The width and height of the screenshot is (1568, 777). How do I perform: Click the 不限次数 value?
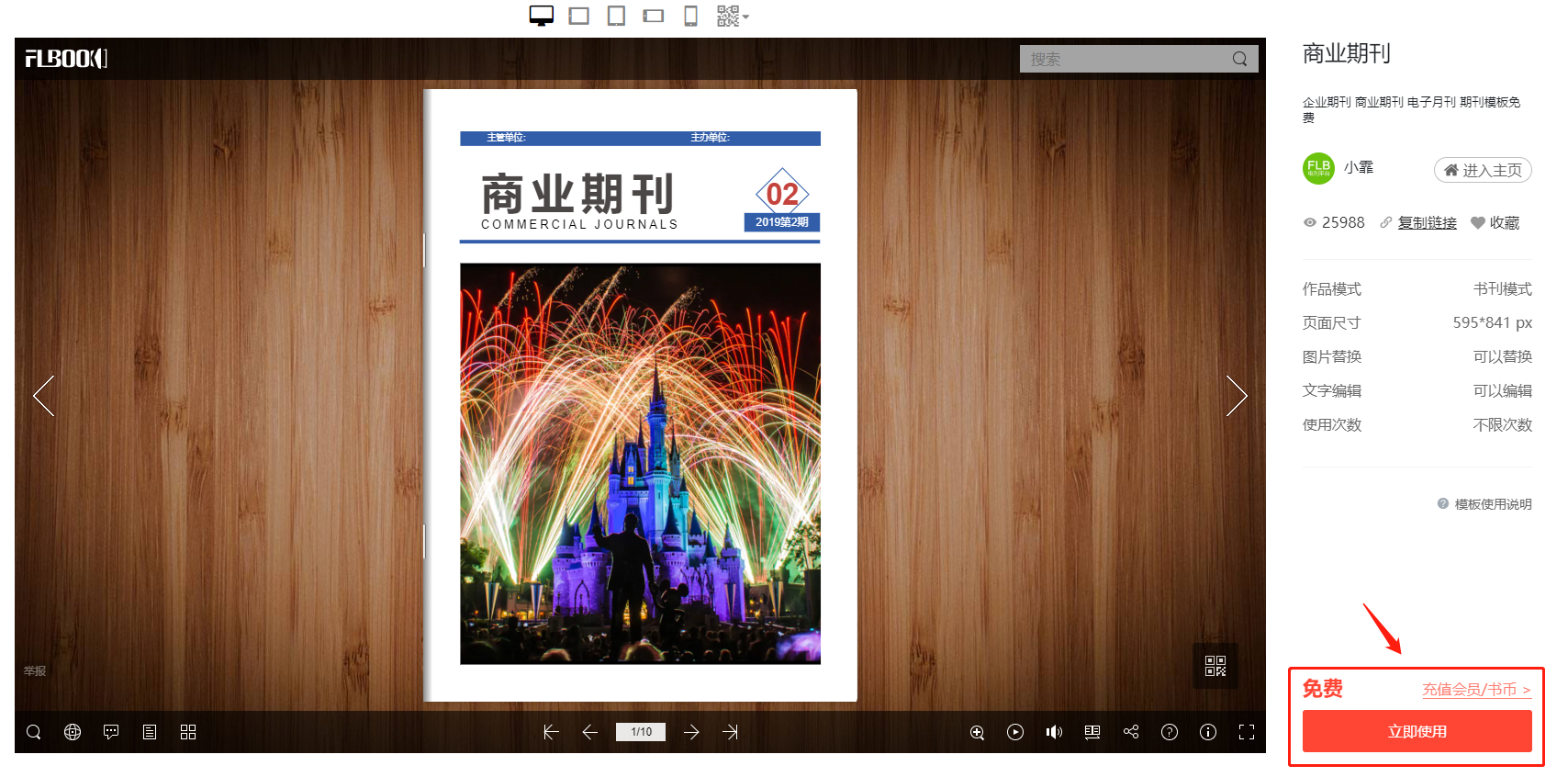click(1502, 424)
